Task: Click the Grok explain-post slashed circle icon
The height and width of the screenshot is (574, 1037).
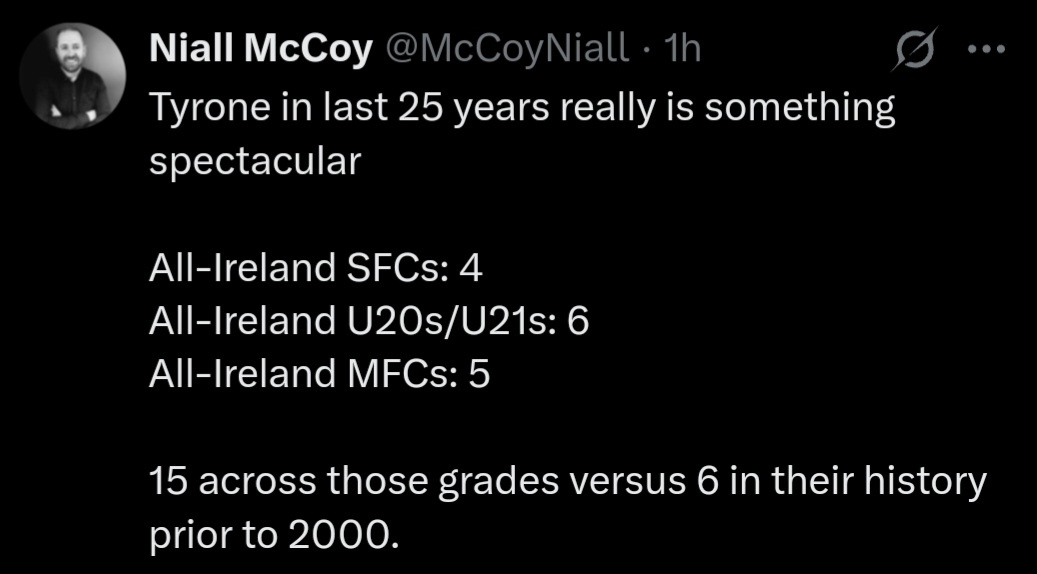Action: [x=915, y=48]
